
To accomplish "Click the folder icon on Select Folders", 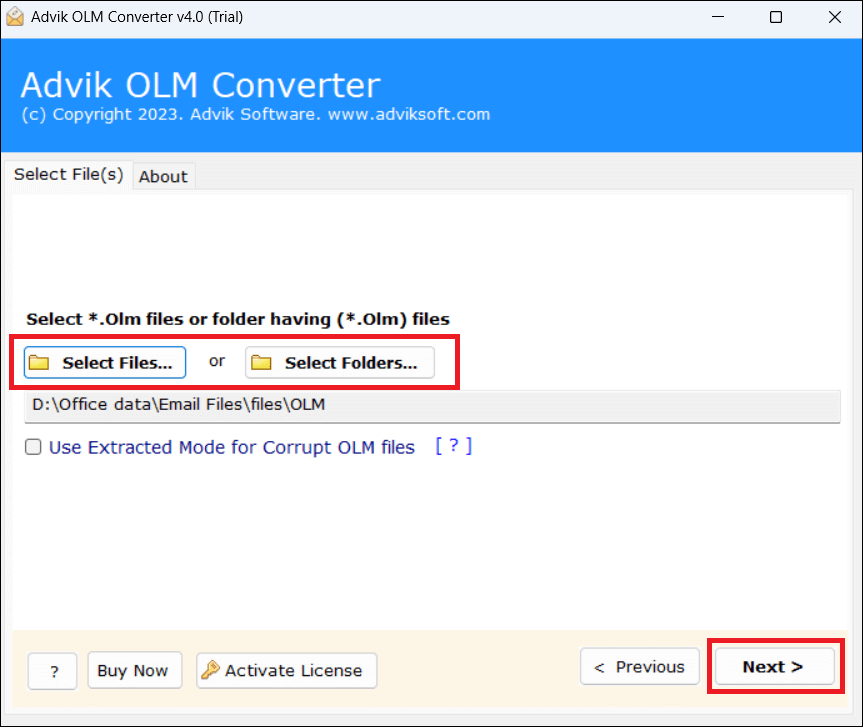I will [261, 363].
